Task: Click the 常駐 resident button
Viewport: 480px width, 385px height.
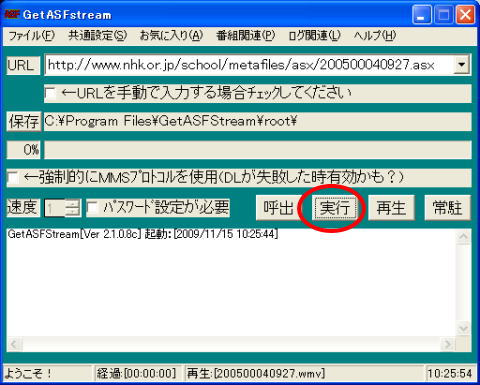Action: pos(447,208)
